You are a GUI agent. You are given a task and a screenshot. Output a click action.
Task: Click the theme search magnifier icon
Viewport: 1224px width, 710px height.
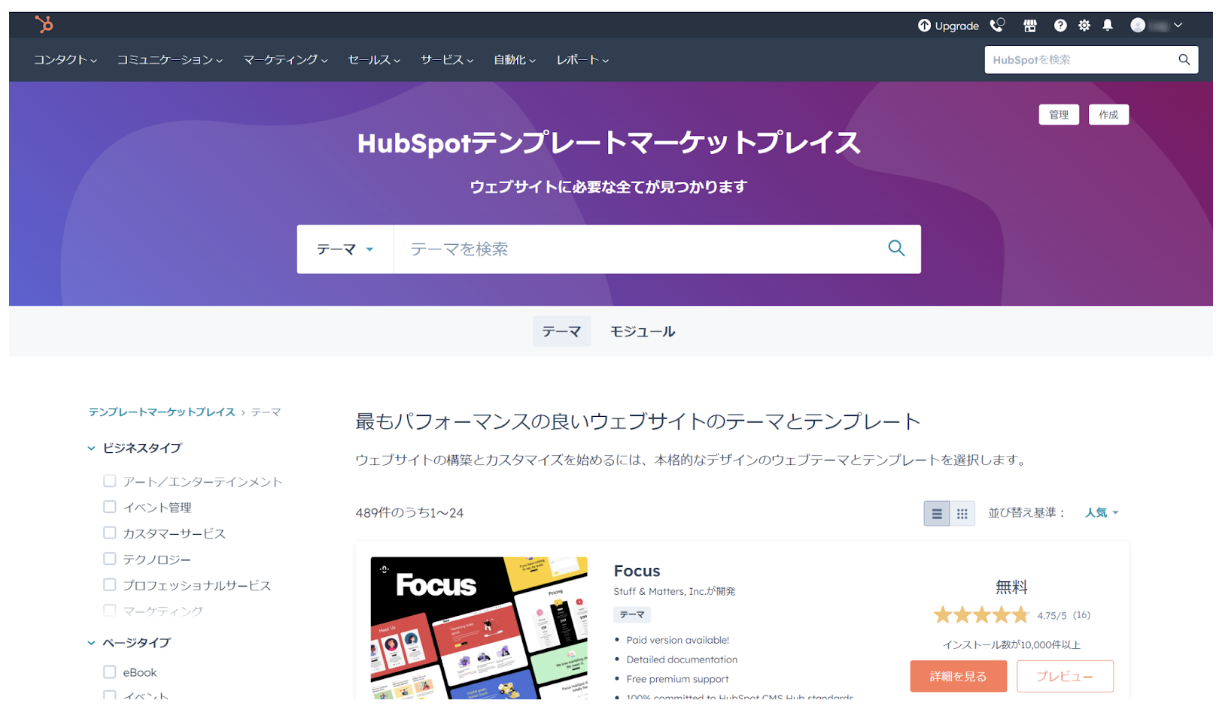tap(896, 248)
